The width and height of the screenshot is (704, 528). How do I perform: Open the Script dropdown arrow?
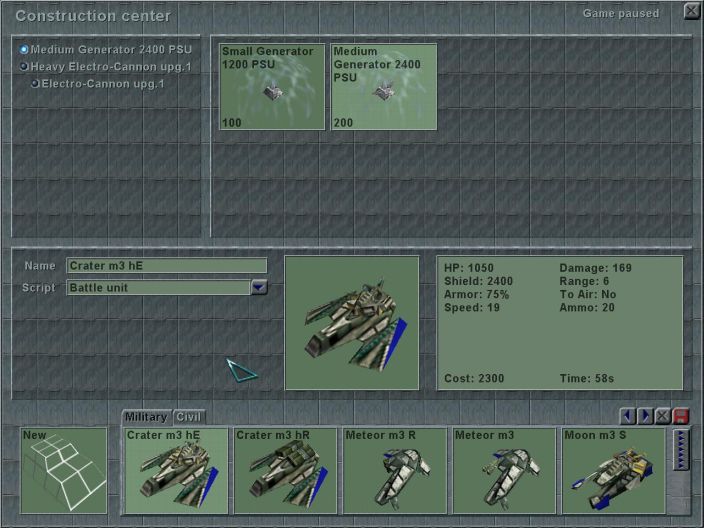point(260,287)
